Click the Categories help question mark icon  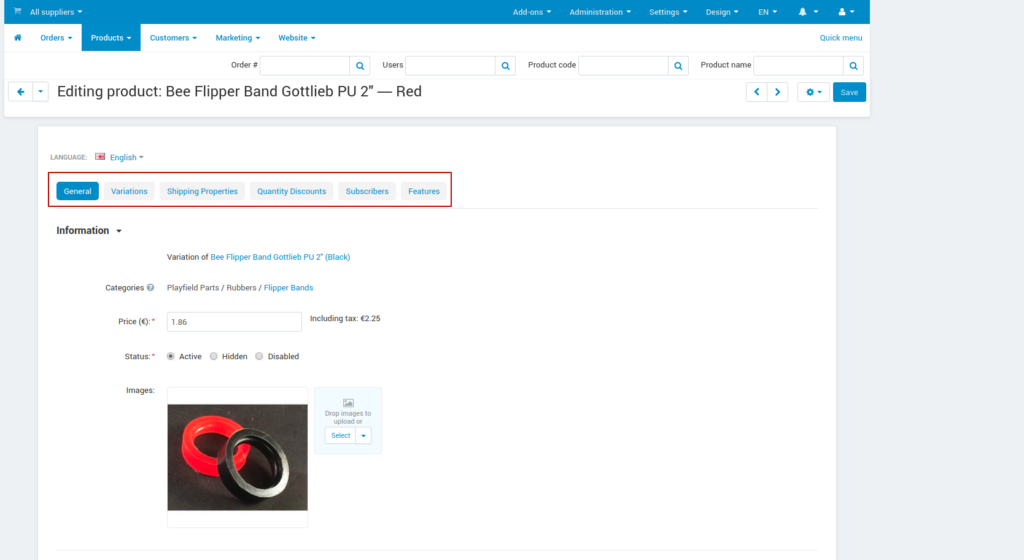150,288
